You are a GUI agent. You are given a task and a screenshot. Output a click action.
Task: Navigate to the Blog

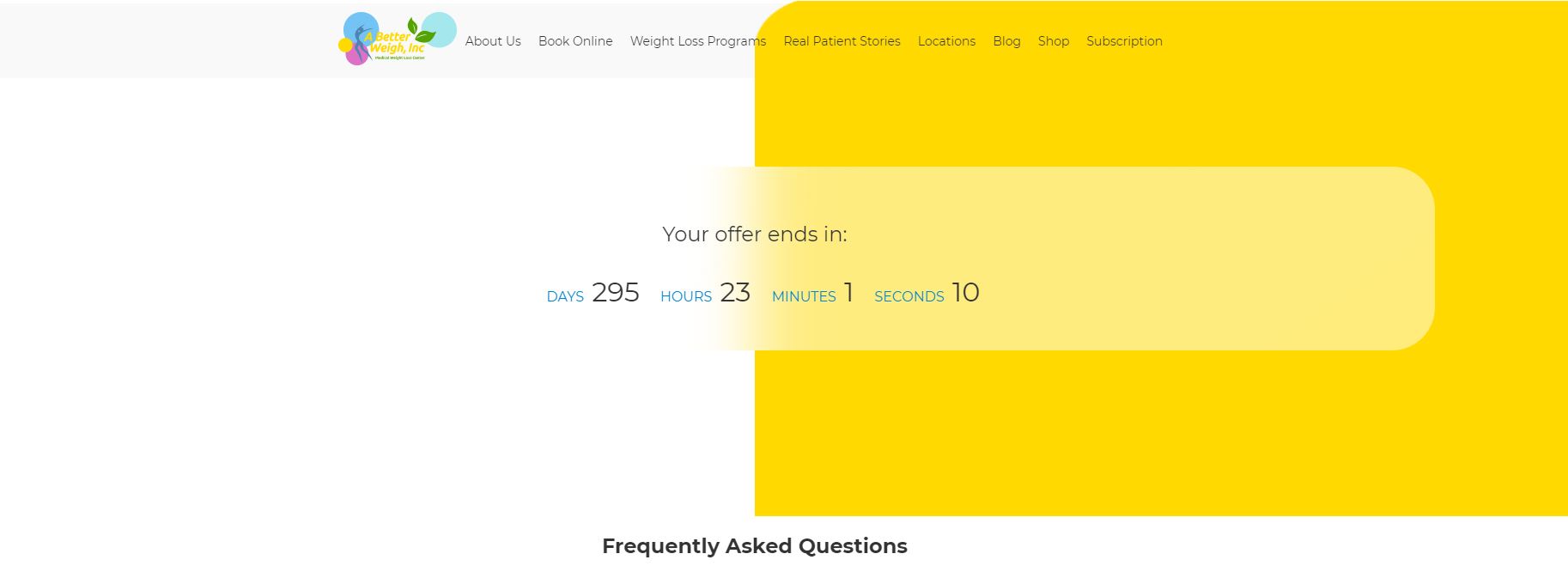tap(1006, 41)
